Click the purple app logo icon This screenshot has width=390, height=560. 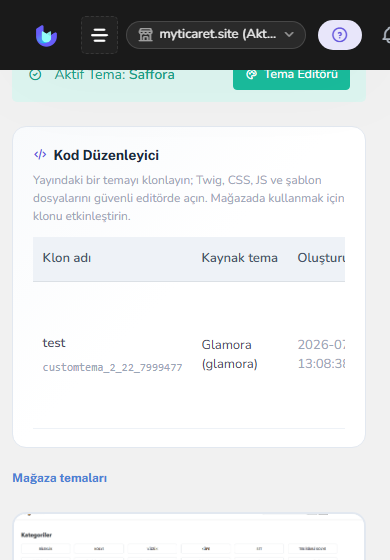(x=46, y=36)
